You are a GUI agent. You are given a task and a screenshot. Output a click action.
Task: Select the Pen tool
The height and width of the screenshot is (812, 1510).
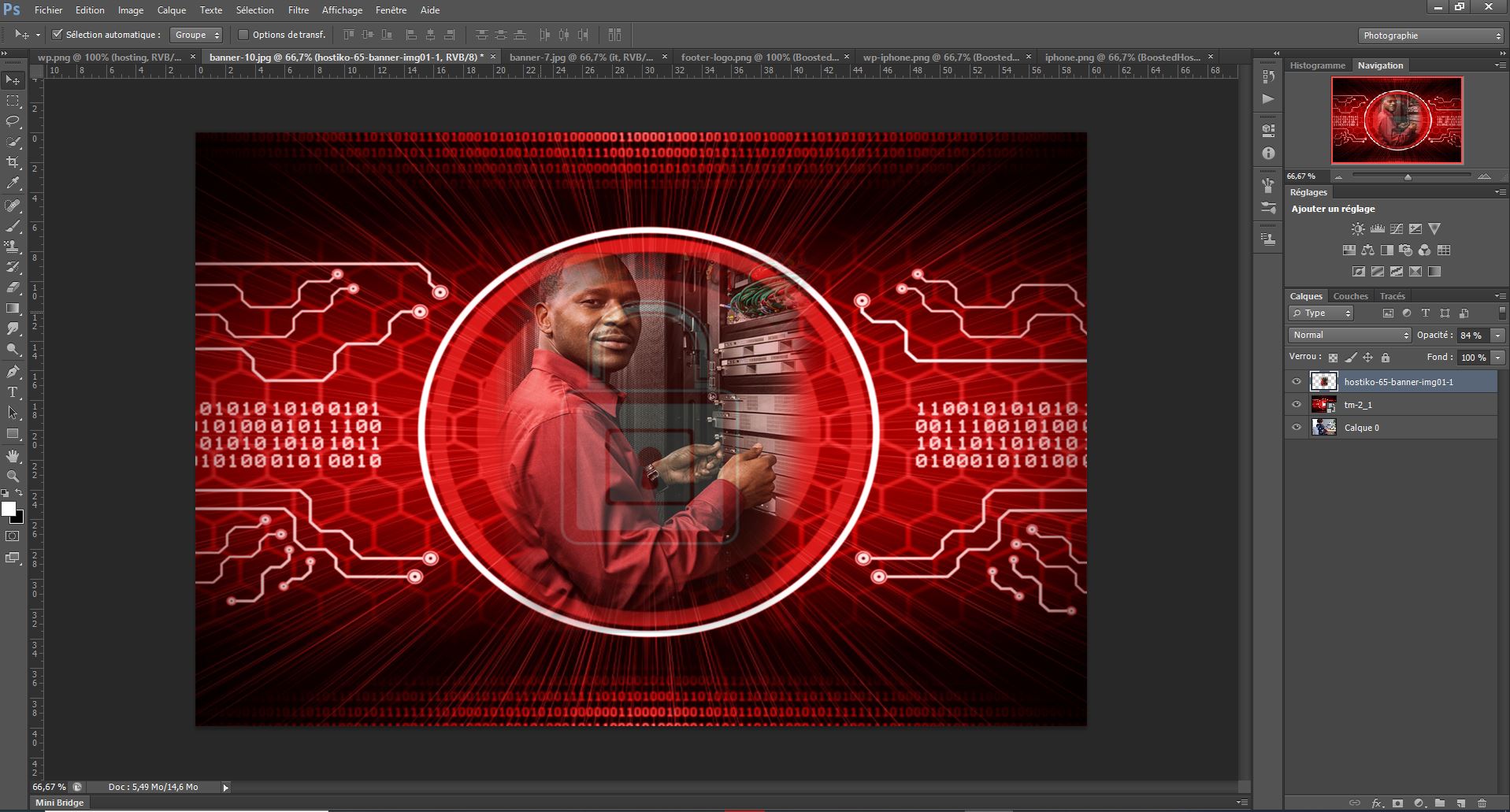click(x=13, y=372)
